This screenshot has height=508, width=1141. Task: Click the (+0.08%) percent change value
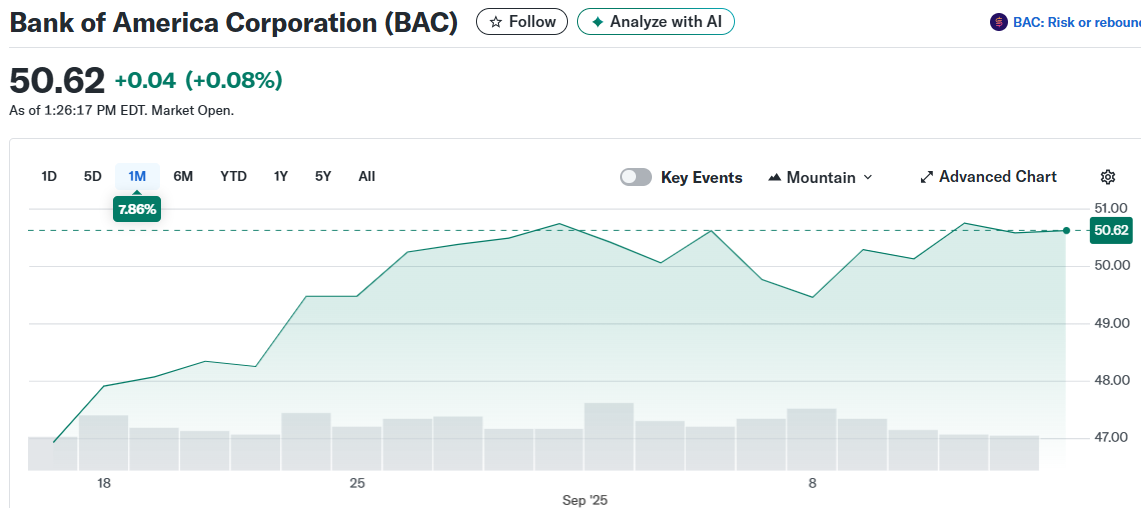234,81
